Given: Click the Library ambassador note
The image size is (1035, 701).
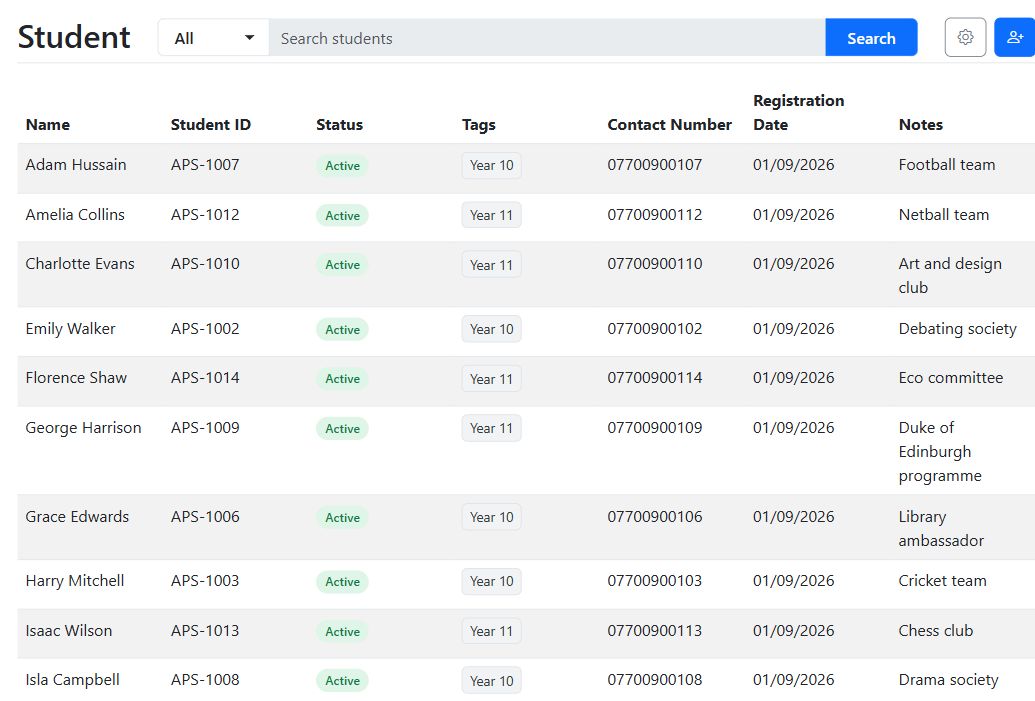Looking at the screenshot, I should coord(941,529).
